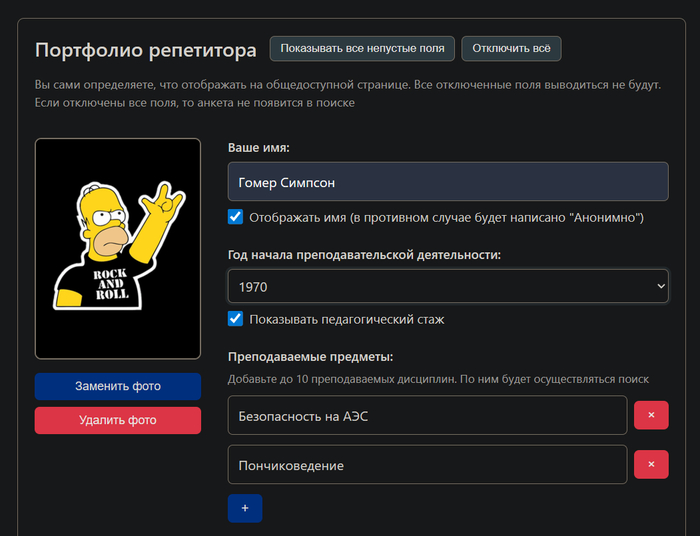Add a new subject with the plus button

click(245, 508)
